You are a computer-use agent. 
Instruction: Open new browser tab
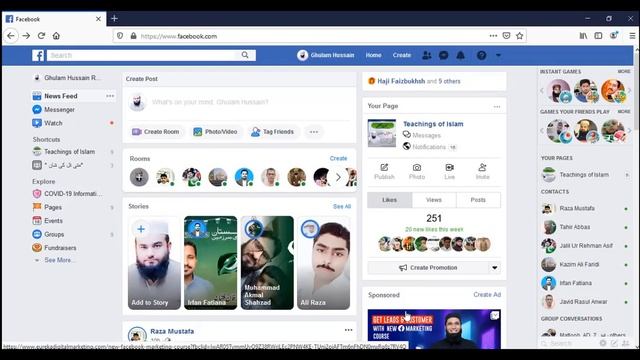tap(114, 18)
